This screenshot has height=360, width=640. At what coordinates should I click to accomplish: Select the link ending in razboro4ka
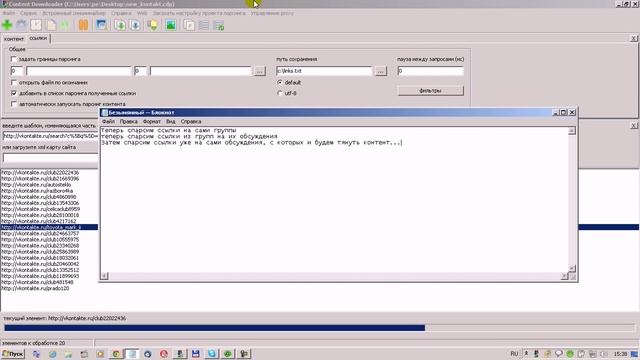tap(37, 191)
